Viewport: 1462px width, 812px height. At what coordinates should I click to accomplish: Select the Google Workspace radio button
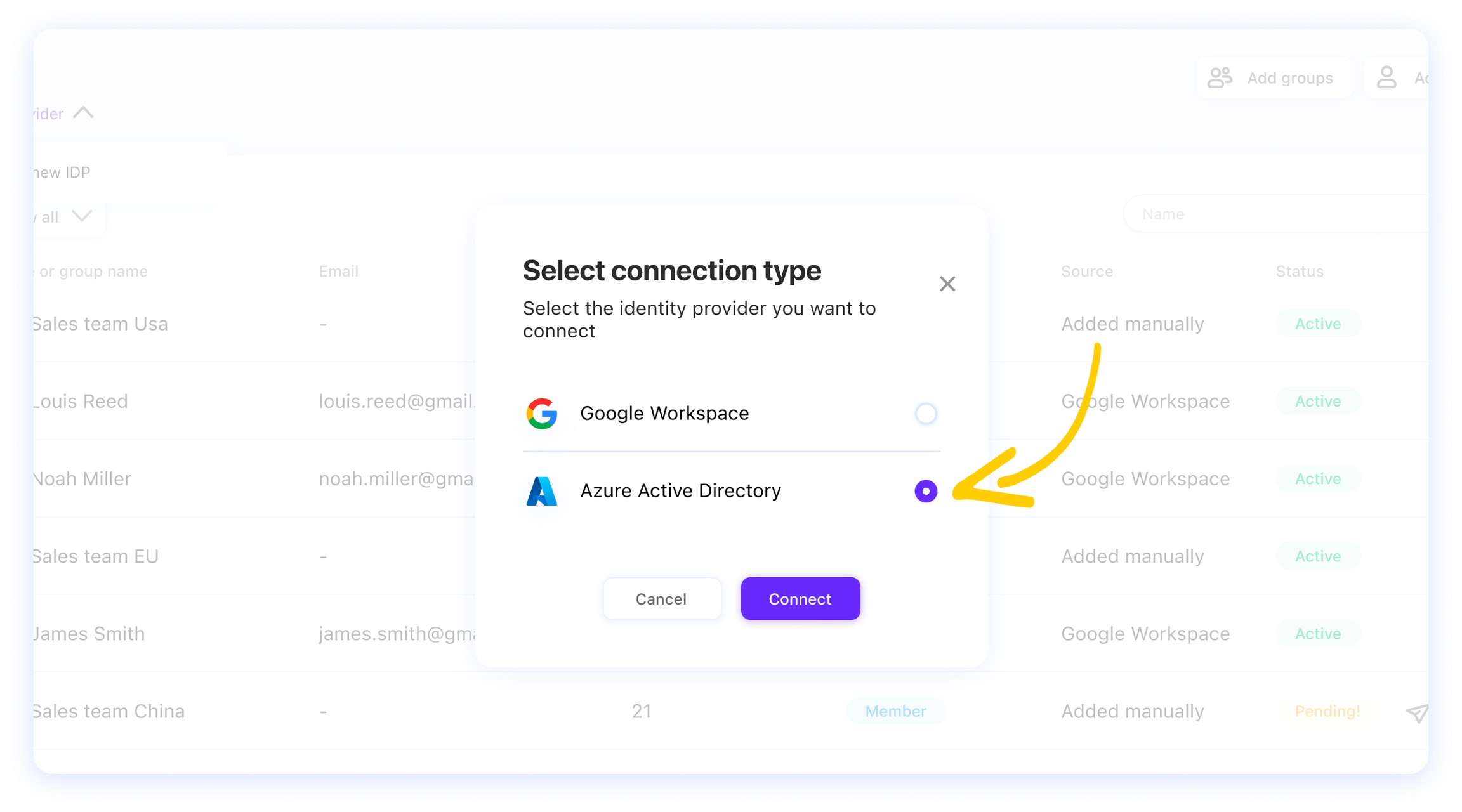click(x=926, y=414)
